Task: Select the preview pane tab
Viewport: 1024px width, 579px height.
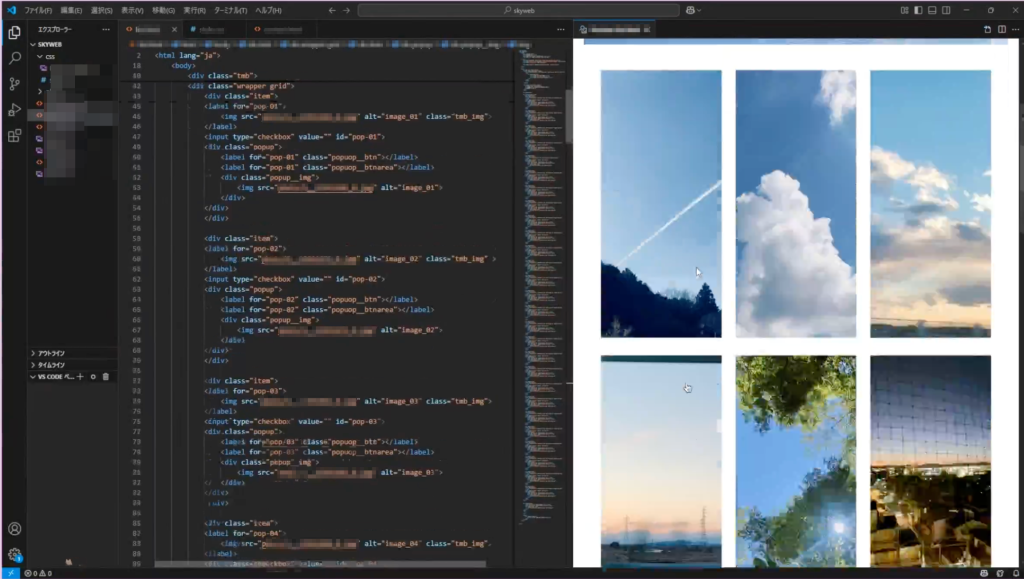Action: tap(615, 29)
